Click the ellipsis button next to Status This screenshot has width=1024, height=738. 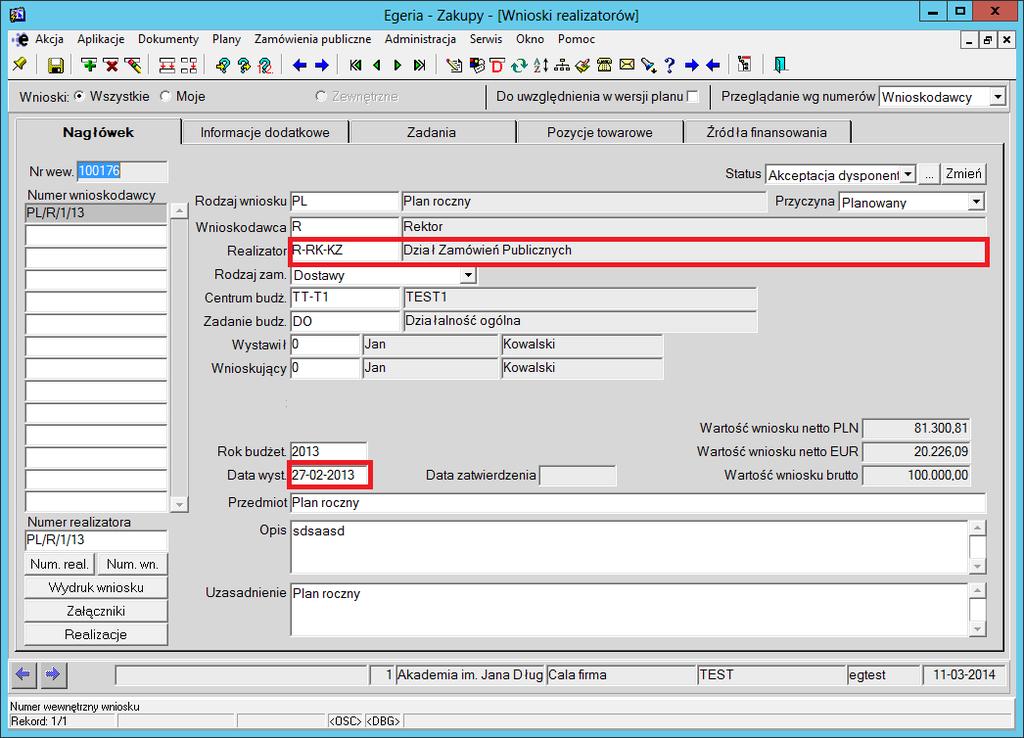click(x=929, y=174)
